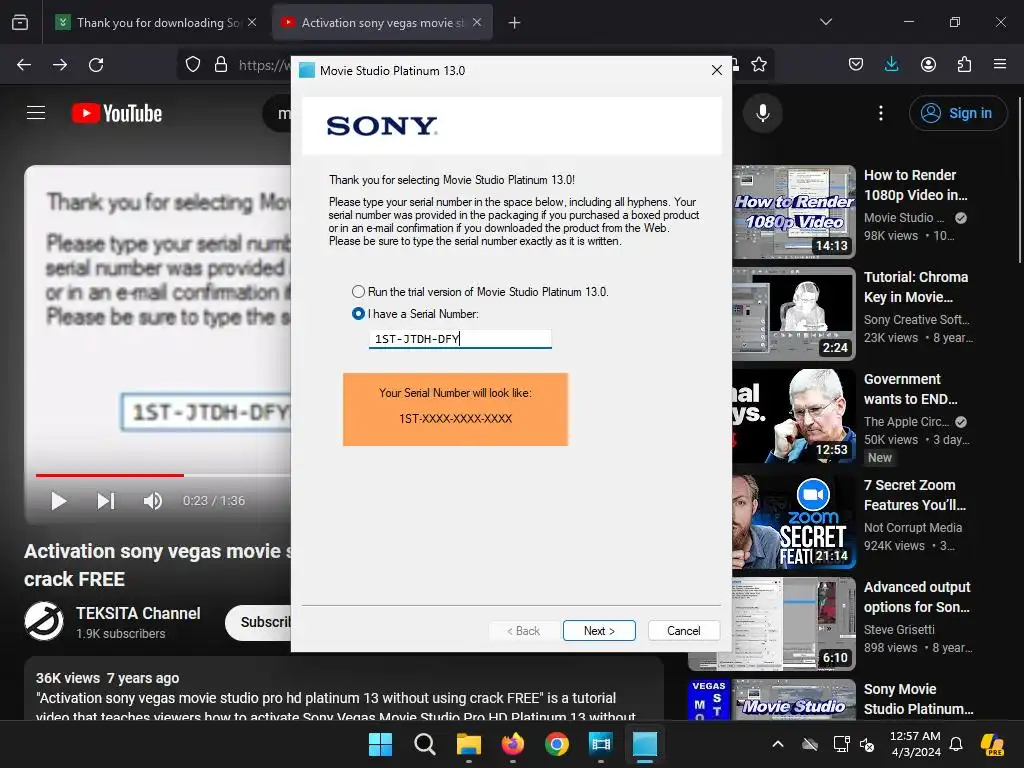Screen dimensions: 1024x768
Task: Select the trial version radio button
Action: (358, 292)
